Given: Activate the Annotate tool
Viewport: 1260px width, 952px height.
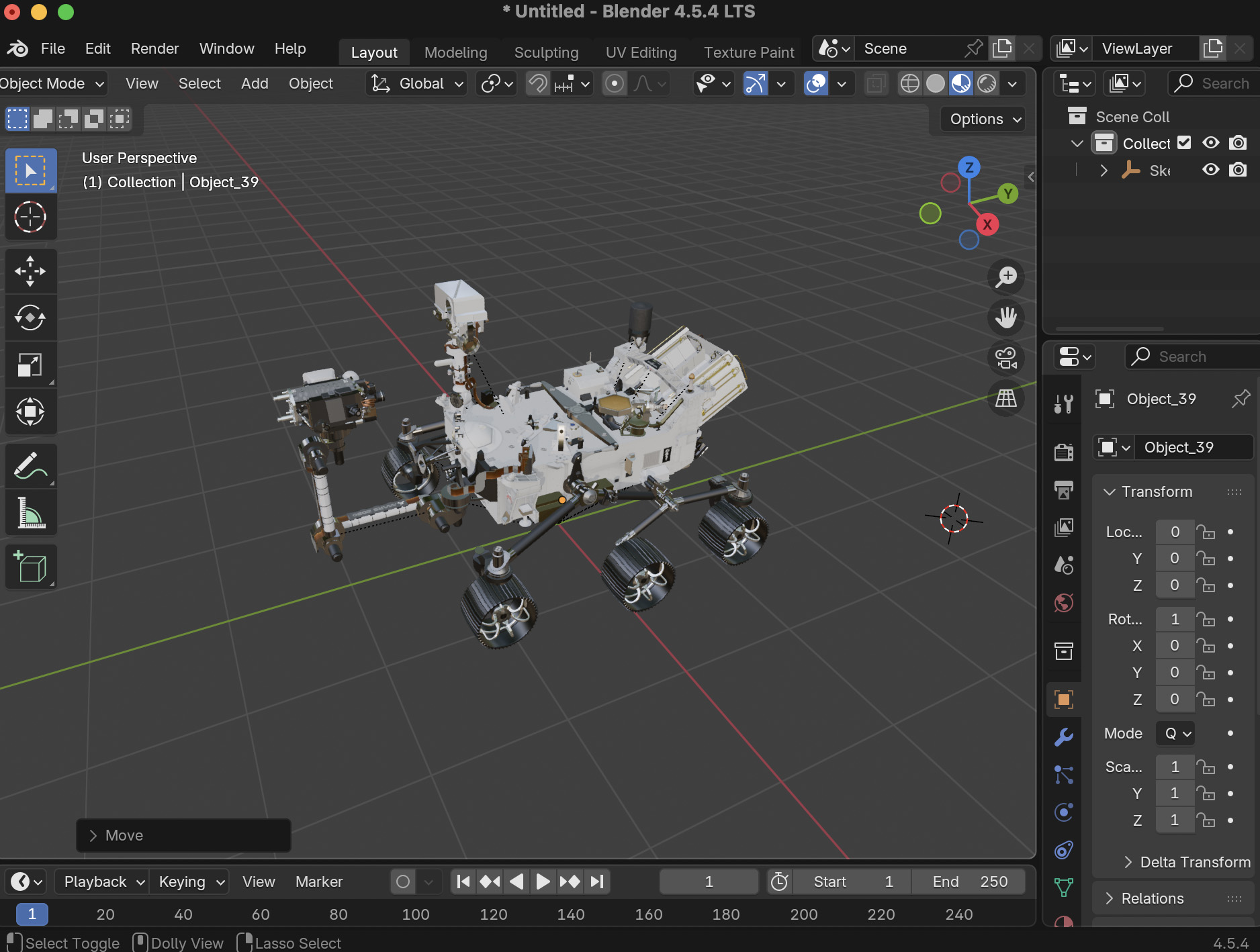Looking at the screenshot, I should click(x=31, y=465).
